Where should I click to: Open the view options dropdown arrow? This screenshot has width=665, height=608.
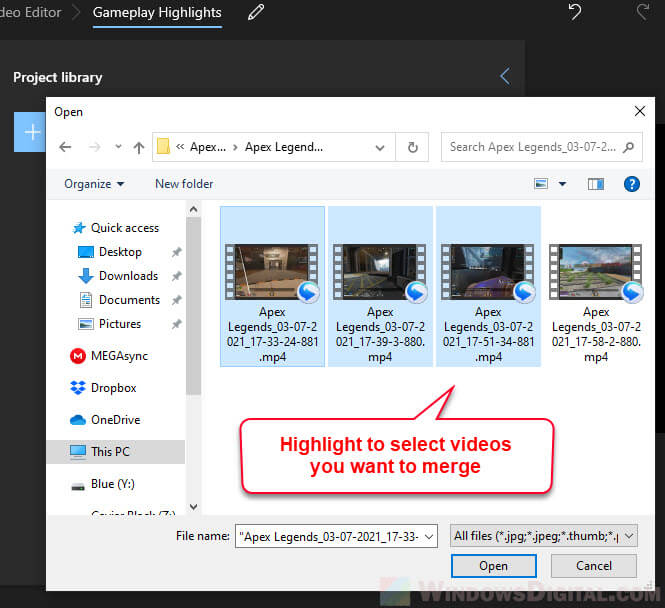click(x=562, y=184)
